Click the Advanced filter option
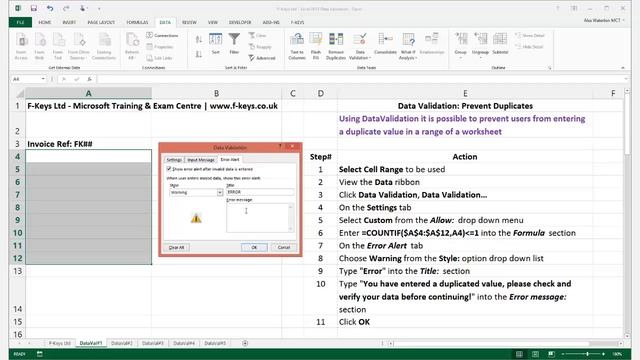Viewport: 640px width, 360px height. tap(262, 58)
